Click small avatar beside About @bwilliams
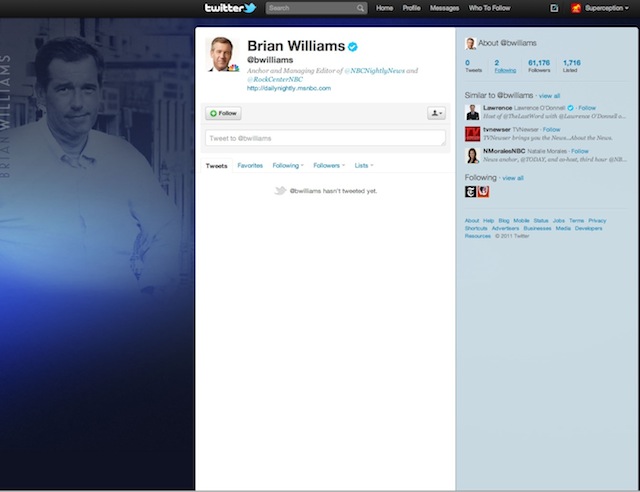The image size is (640, 492). point(470,43)
